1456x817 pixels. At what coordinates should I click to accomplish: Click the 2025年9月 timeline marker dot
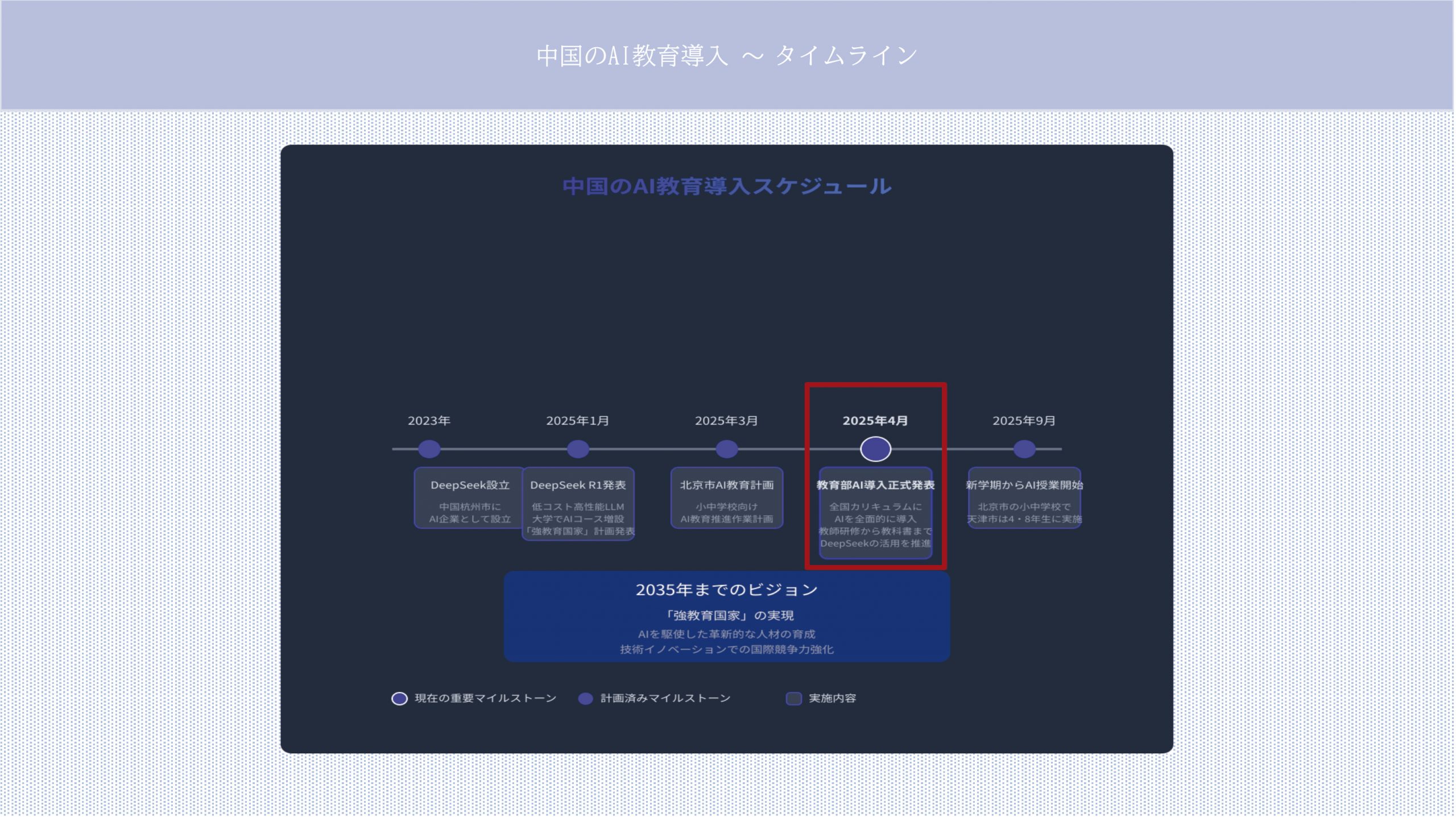[x=1024, y=449]
